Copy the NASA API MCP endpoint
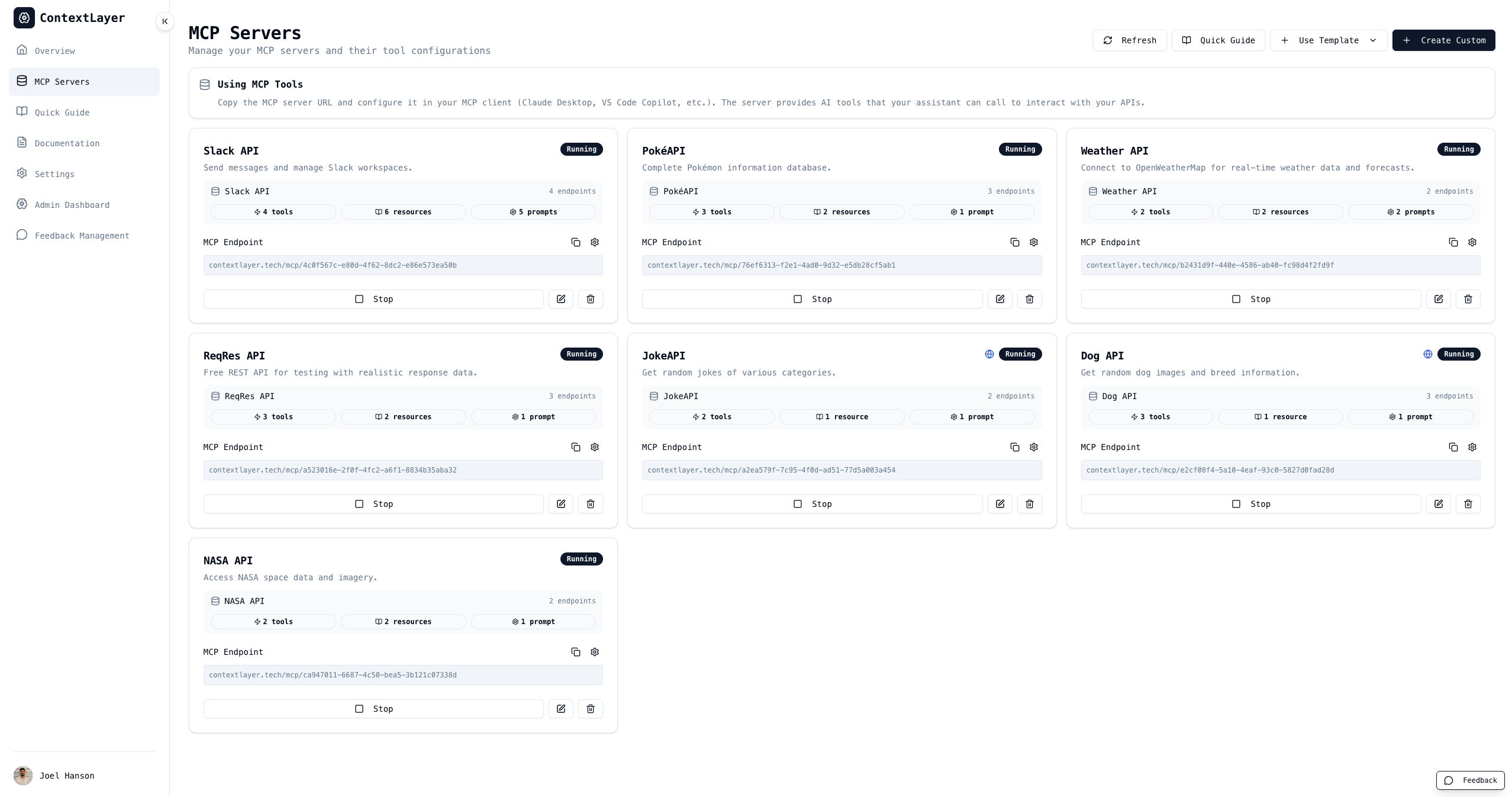1512x797 pixels. click(x=575, y=652)
